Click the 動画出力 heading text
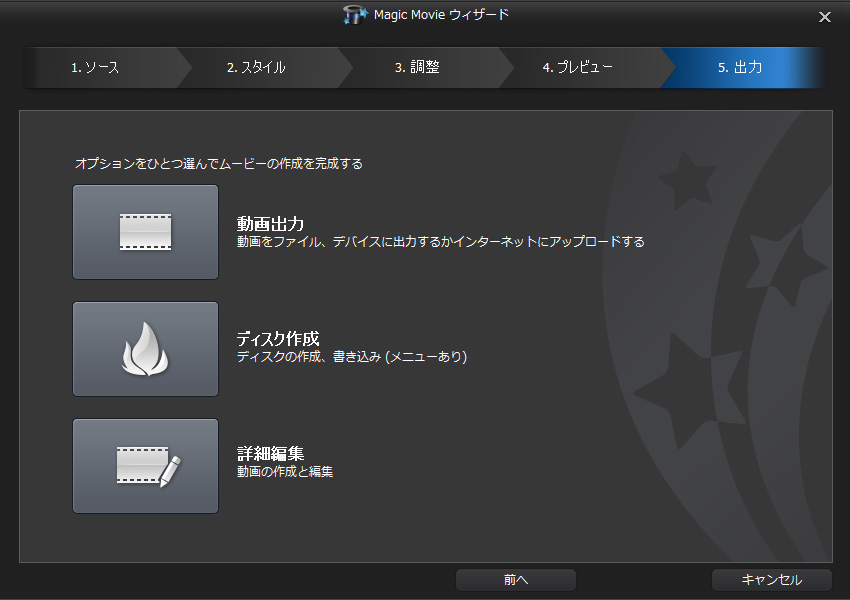The height and width of the screenshot is (600, 850). [270, 223]
